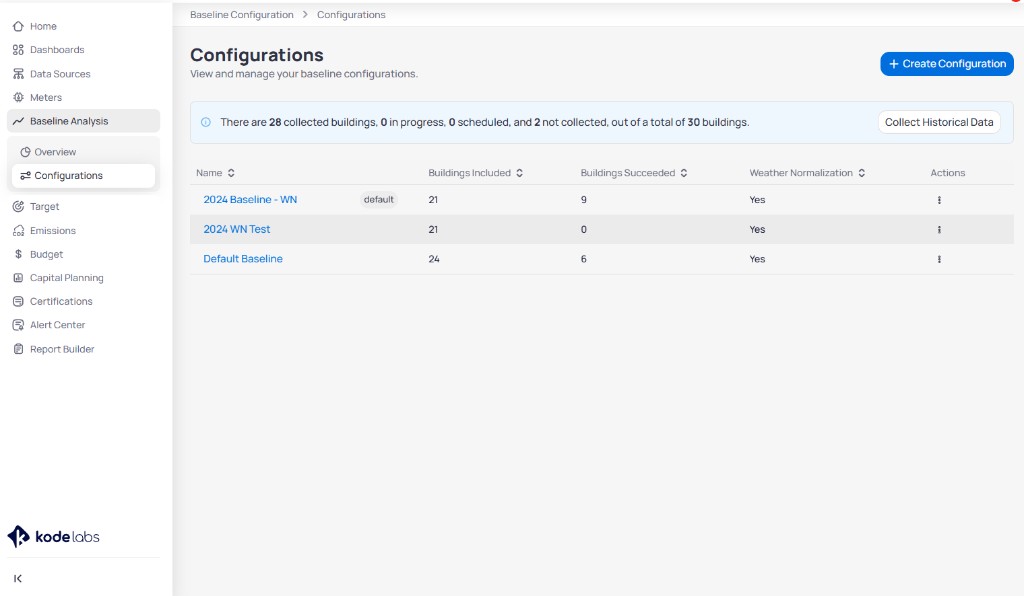Viewport: 1024px width, 596px height.
Task: Open actions menu for Default Baseline
Action: point(939,259)
